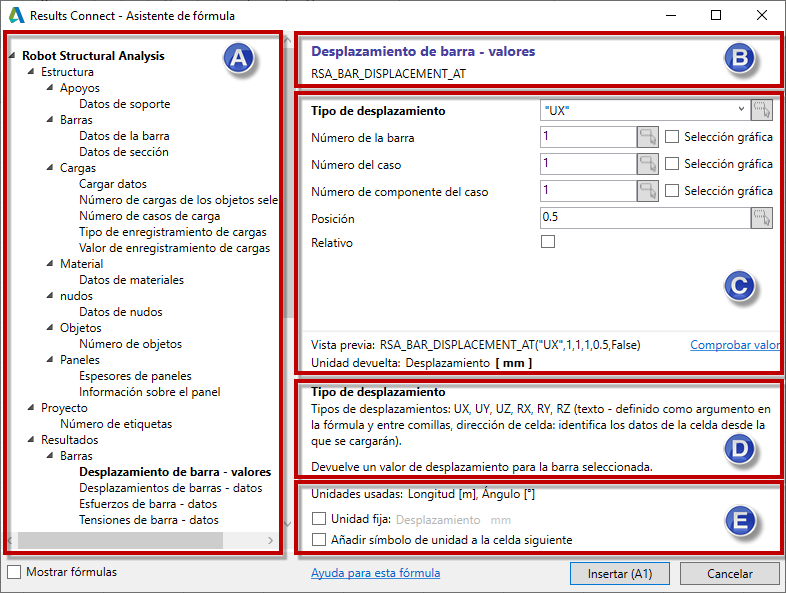Click the Insertar (A1) button
786x593 pixels.
tap(620, 573)
